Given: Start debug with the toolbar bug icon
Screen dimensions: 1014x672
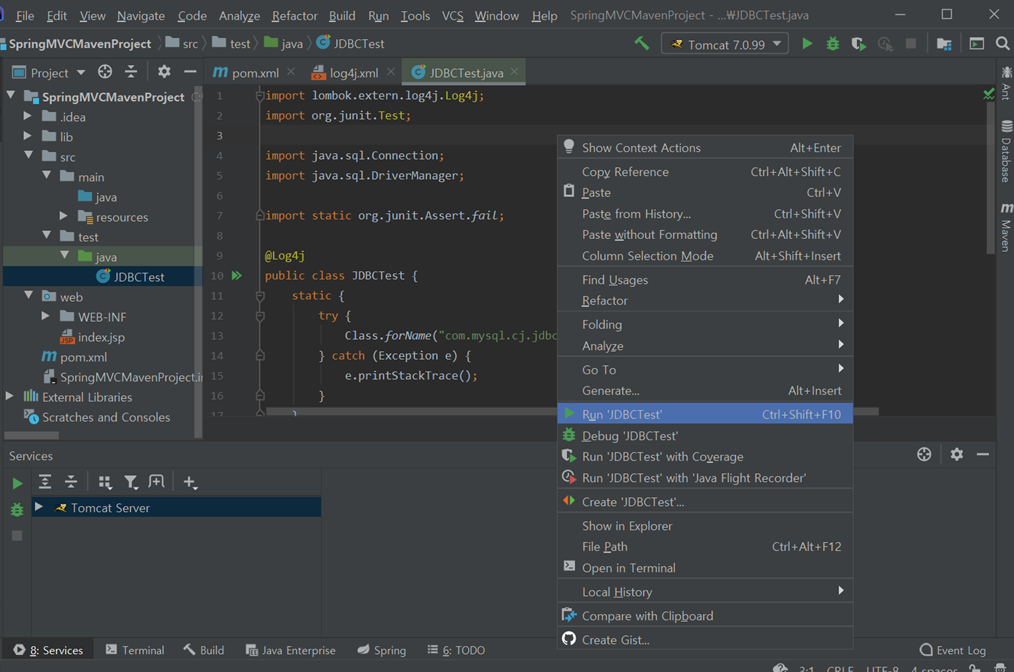Looking at the screenshot, I should pos(833,44).
